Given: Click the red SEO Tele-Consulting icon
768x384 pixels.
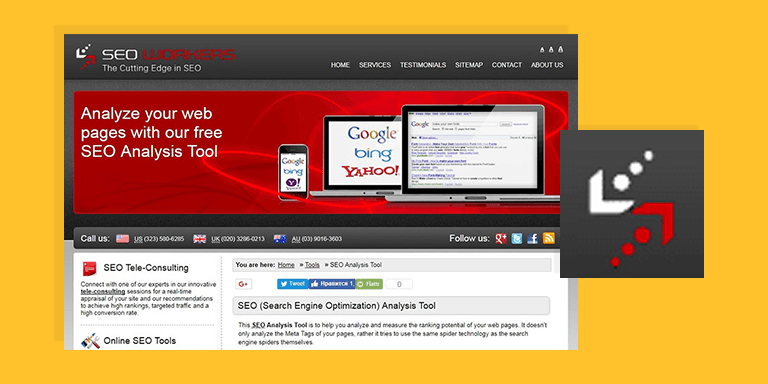Looking at the screenshot, I should 90,268.
